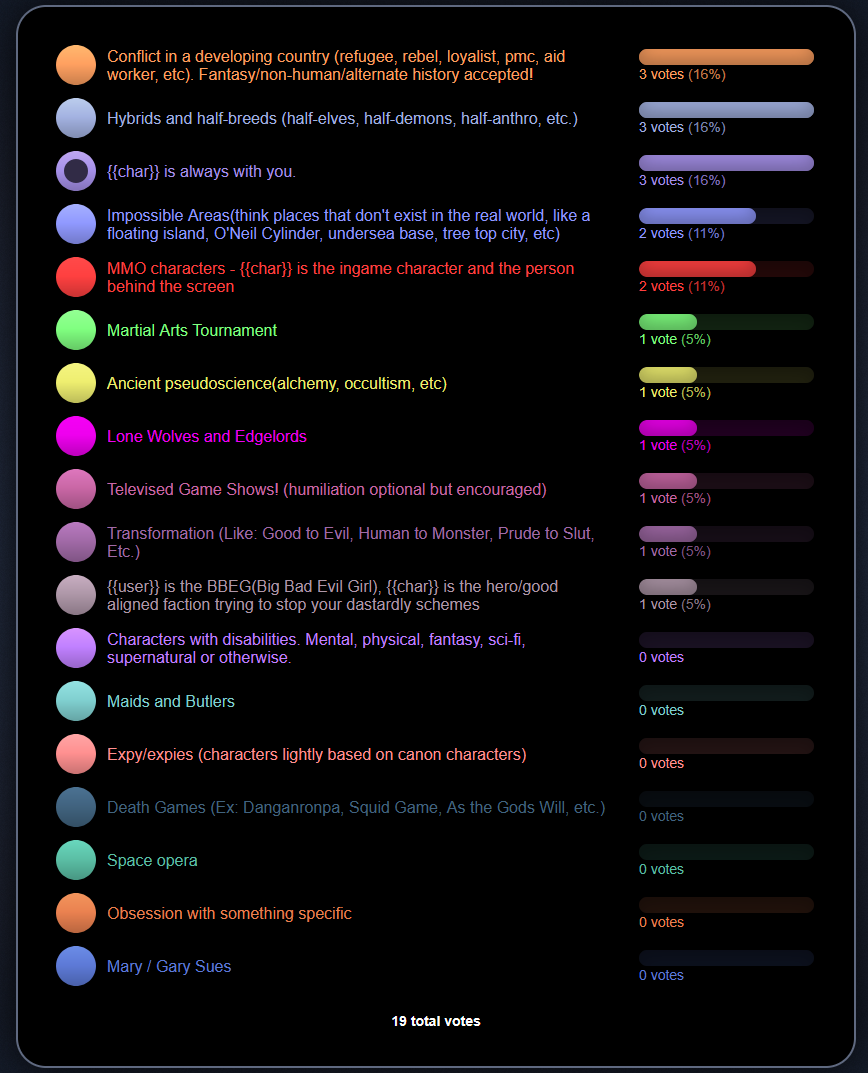868x1073 pixels.
Task: Click the Transformation option text
Action: (350, 542)
